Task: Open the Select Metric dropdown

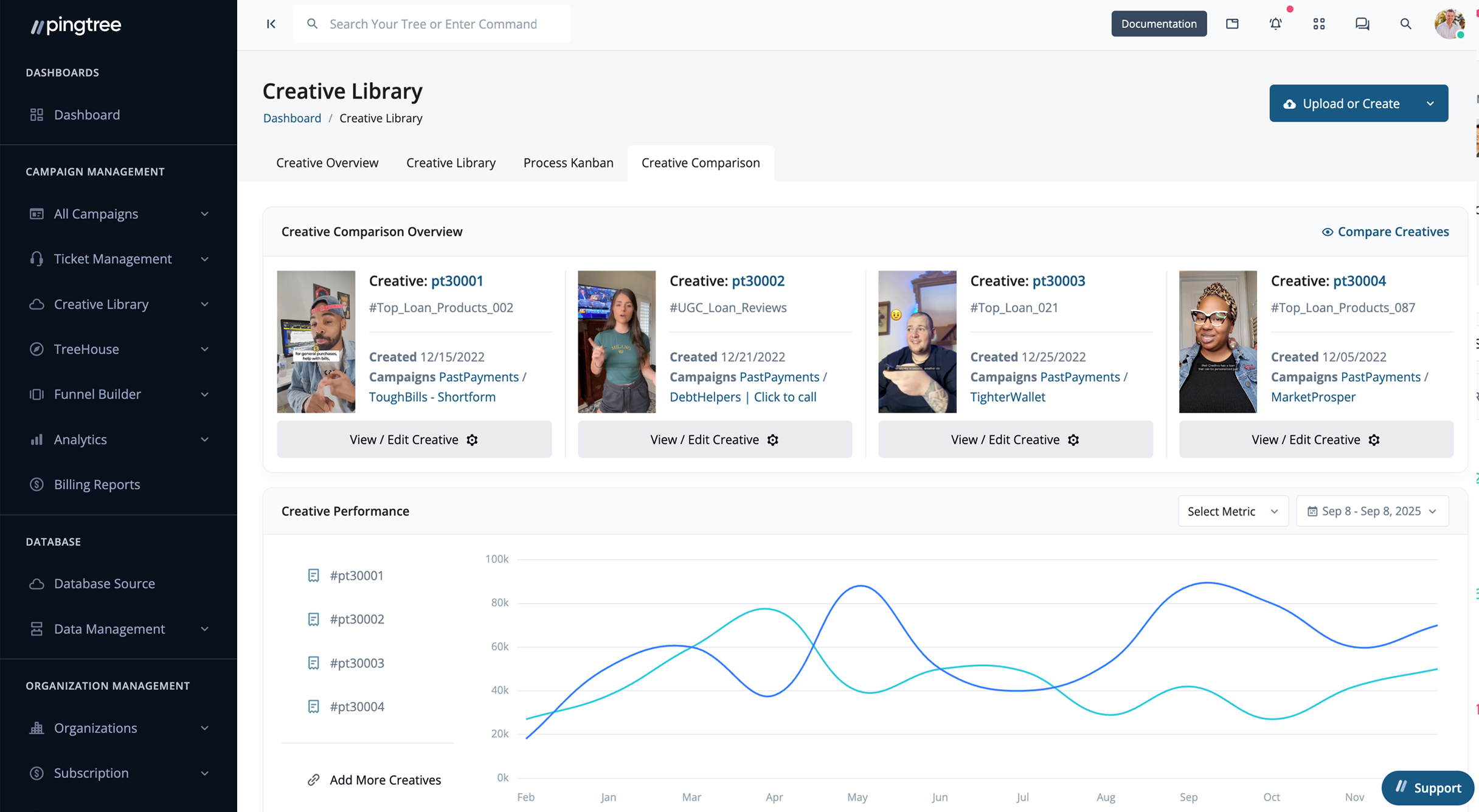Action: (x=1232, y=511)
